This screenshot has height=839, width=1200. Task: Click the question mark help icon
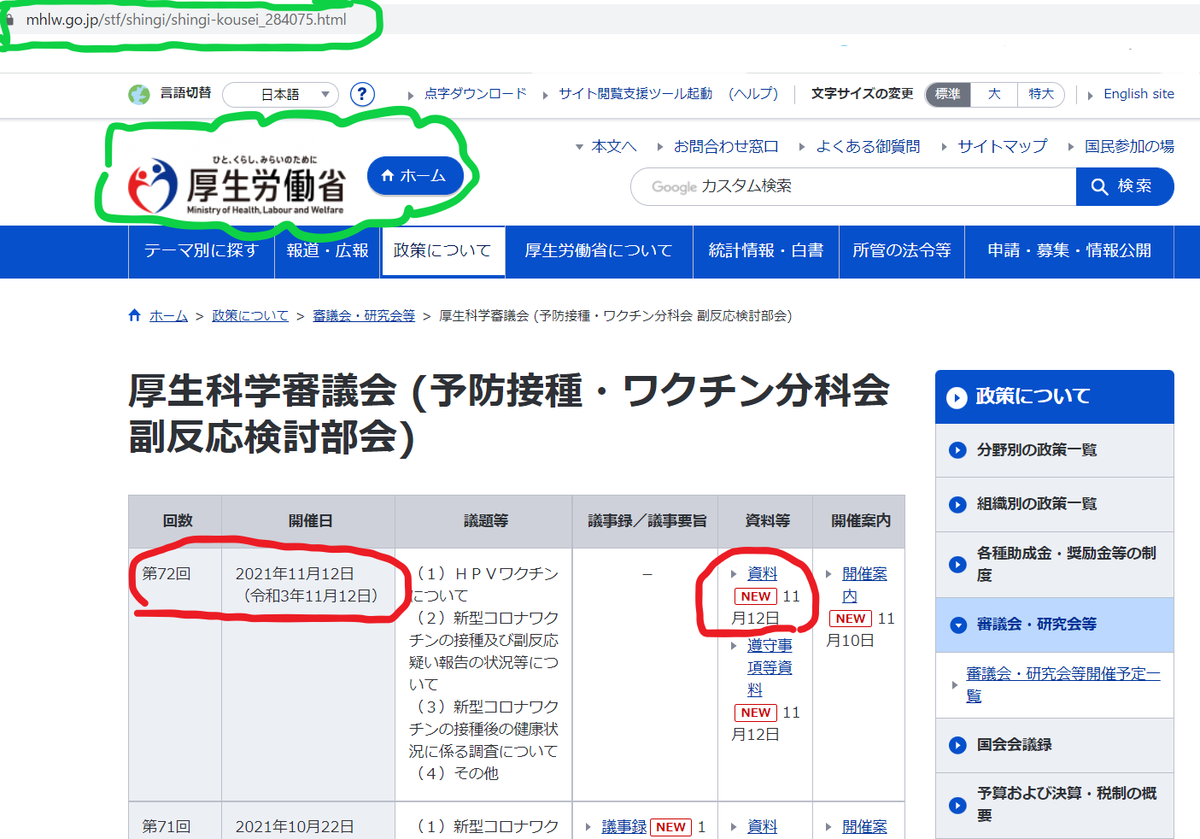[x=362, y=94]
